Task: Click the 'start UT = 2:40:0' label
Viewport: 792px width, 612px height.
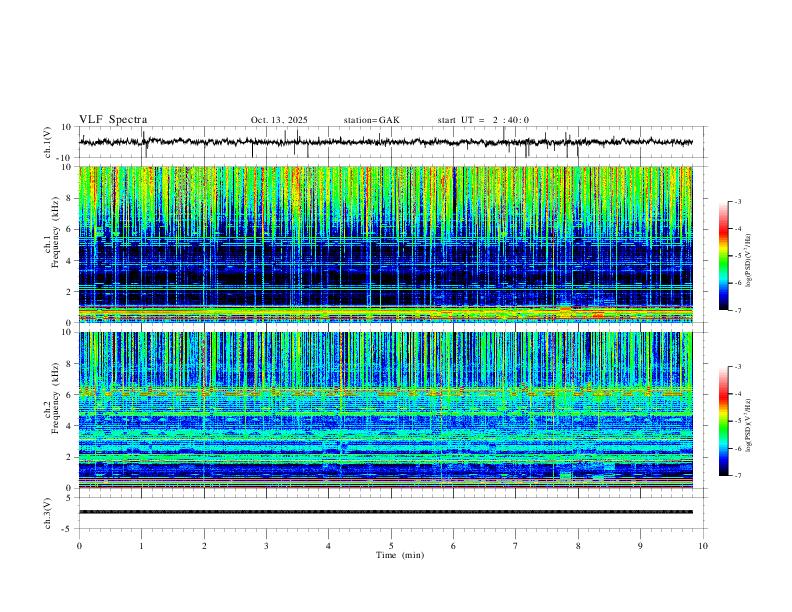Action: 483,120
